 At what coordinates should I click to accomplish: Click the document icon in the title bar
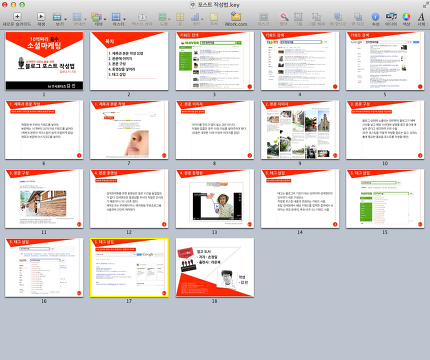click(192, 5)
